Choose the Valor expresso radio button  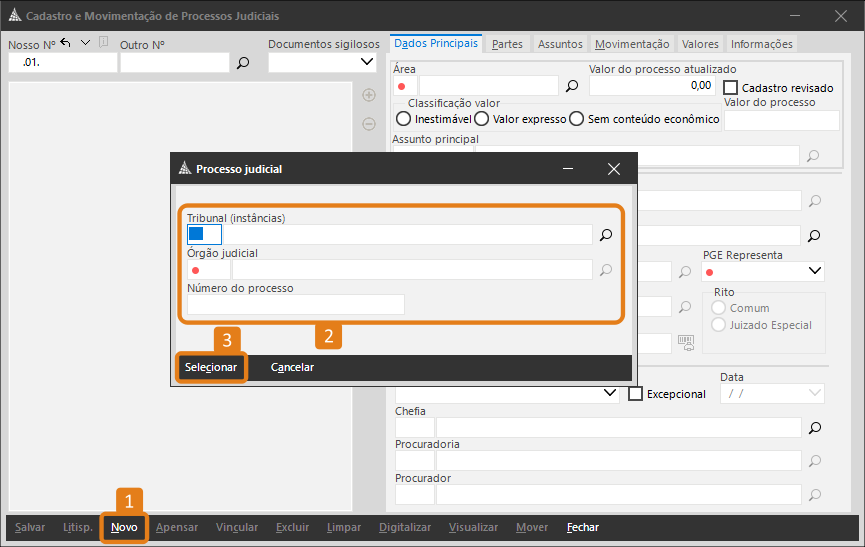pos(481,119)
